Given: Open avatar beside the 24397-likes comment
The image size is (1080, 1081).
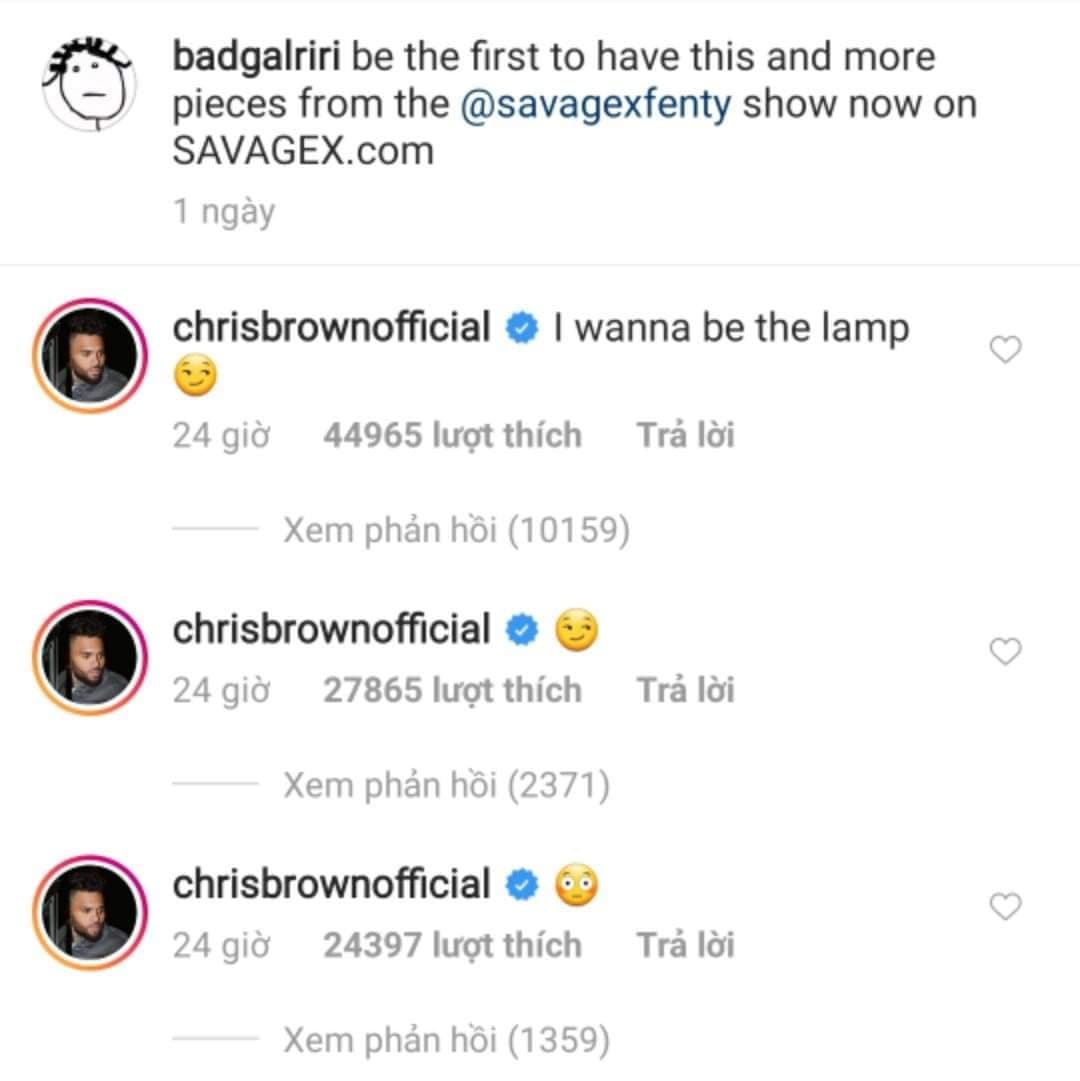Looking at the screenshot, I should 89,911.
